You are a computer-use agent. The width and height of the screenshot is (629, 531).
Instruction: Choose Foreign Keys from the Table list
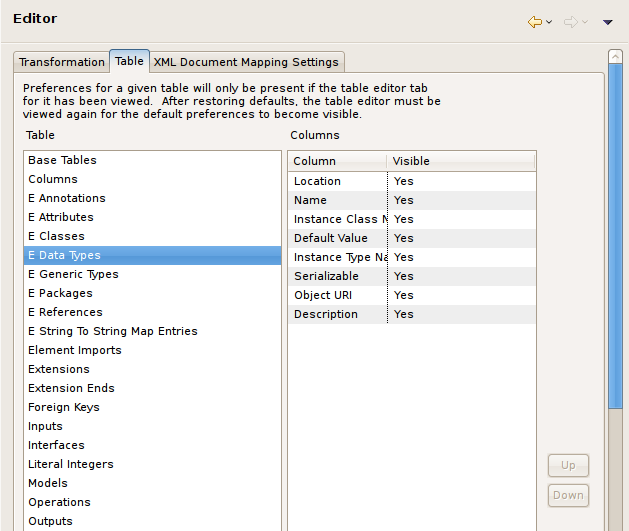coord(64,407)
